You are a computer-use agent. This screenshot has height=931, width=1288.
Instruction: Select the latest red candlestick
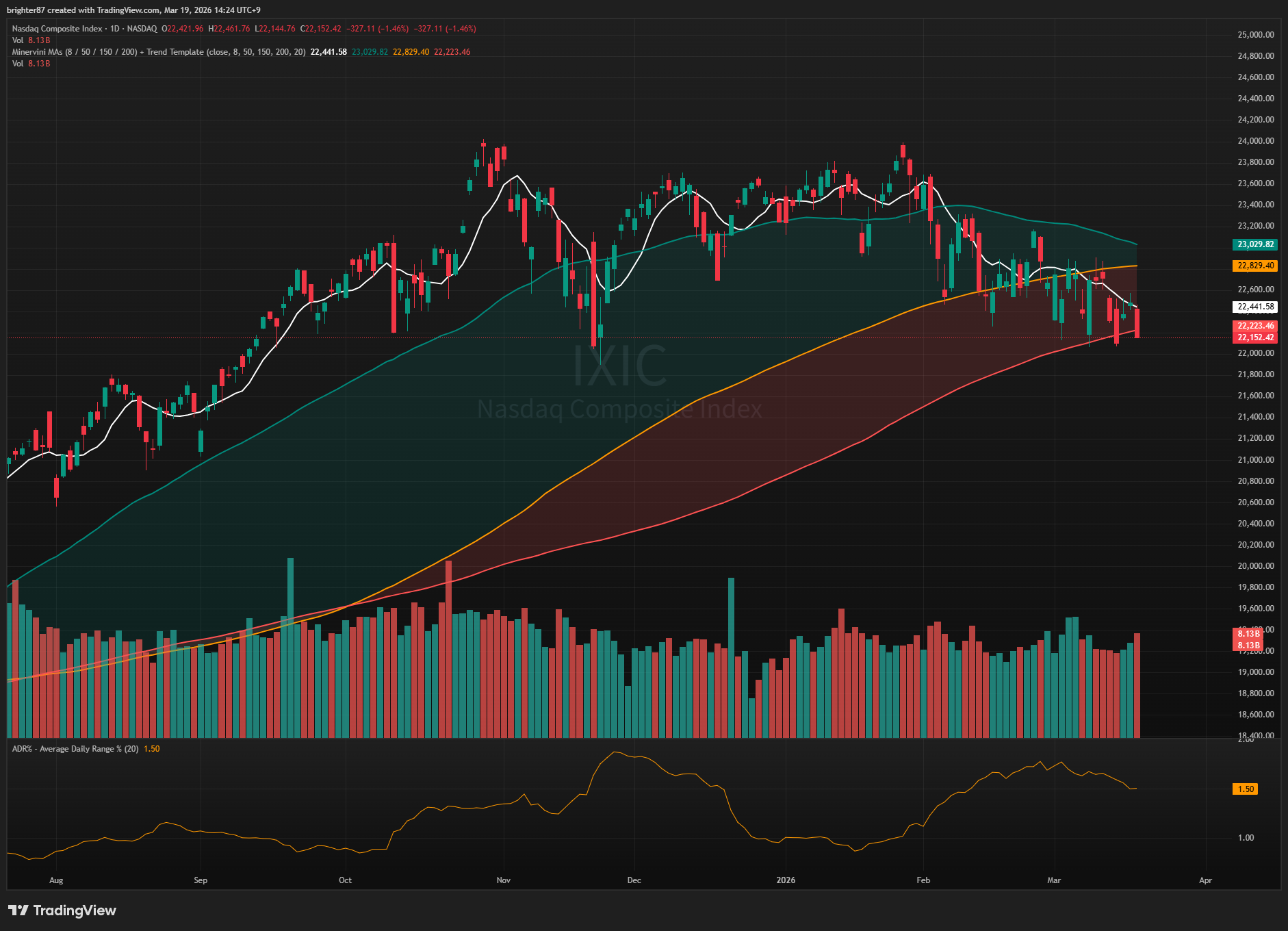(1137, 323)
